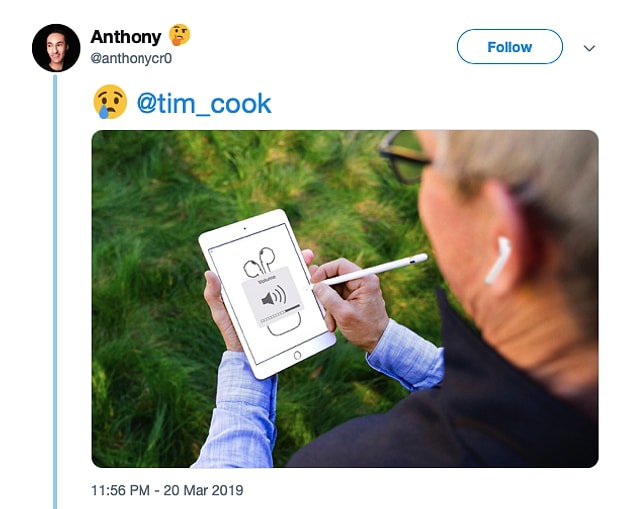The height and width of the screenshot is (509, 635).
Task: Open the 11:56 PM - 20 Mar 2019 timestamp
Action: point(167,490)
